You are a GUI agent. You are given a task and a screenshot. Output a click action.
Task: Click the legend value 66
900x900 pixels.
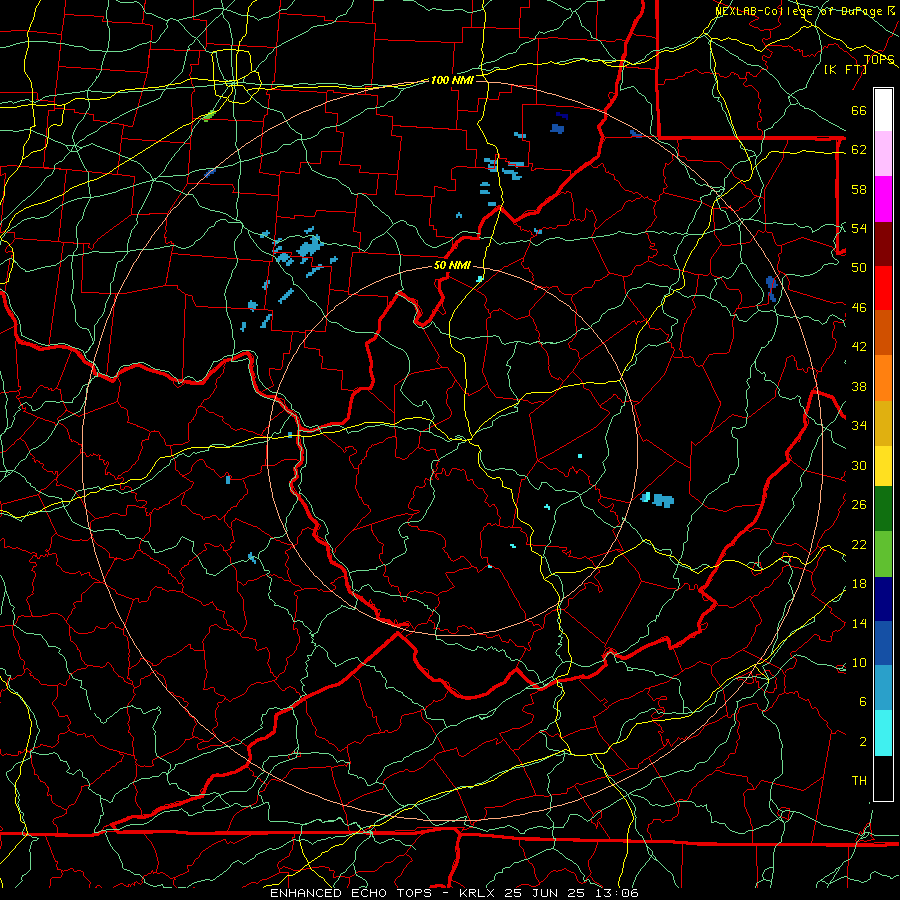pos(859,111)
